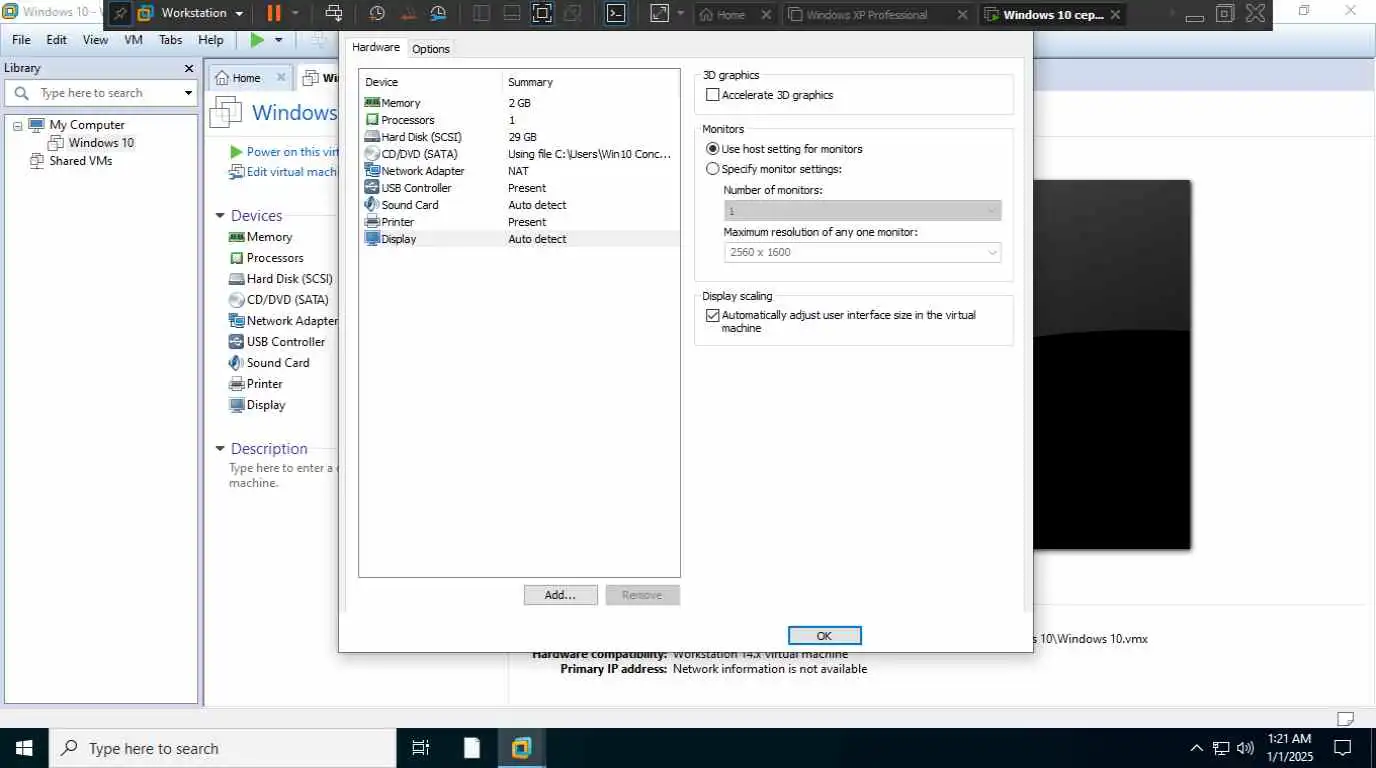Collapse the My Computer tree node

tap(18, 126)
